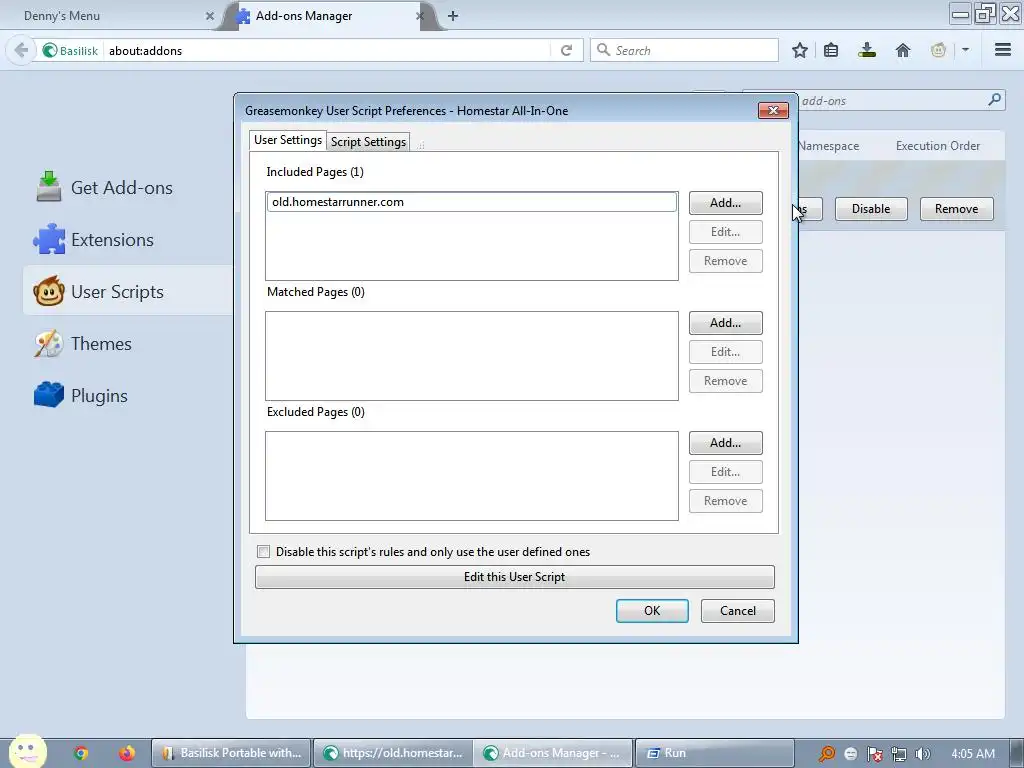Go to the home page icon
The image size is (1024, 768).
click(903, 50)
